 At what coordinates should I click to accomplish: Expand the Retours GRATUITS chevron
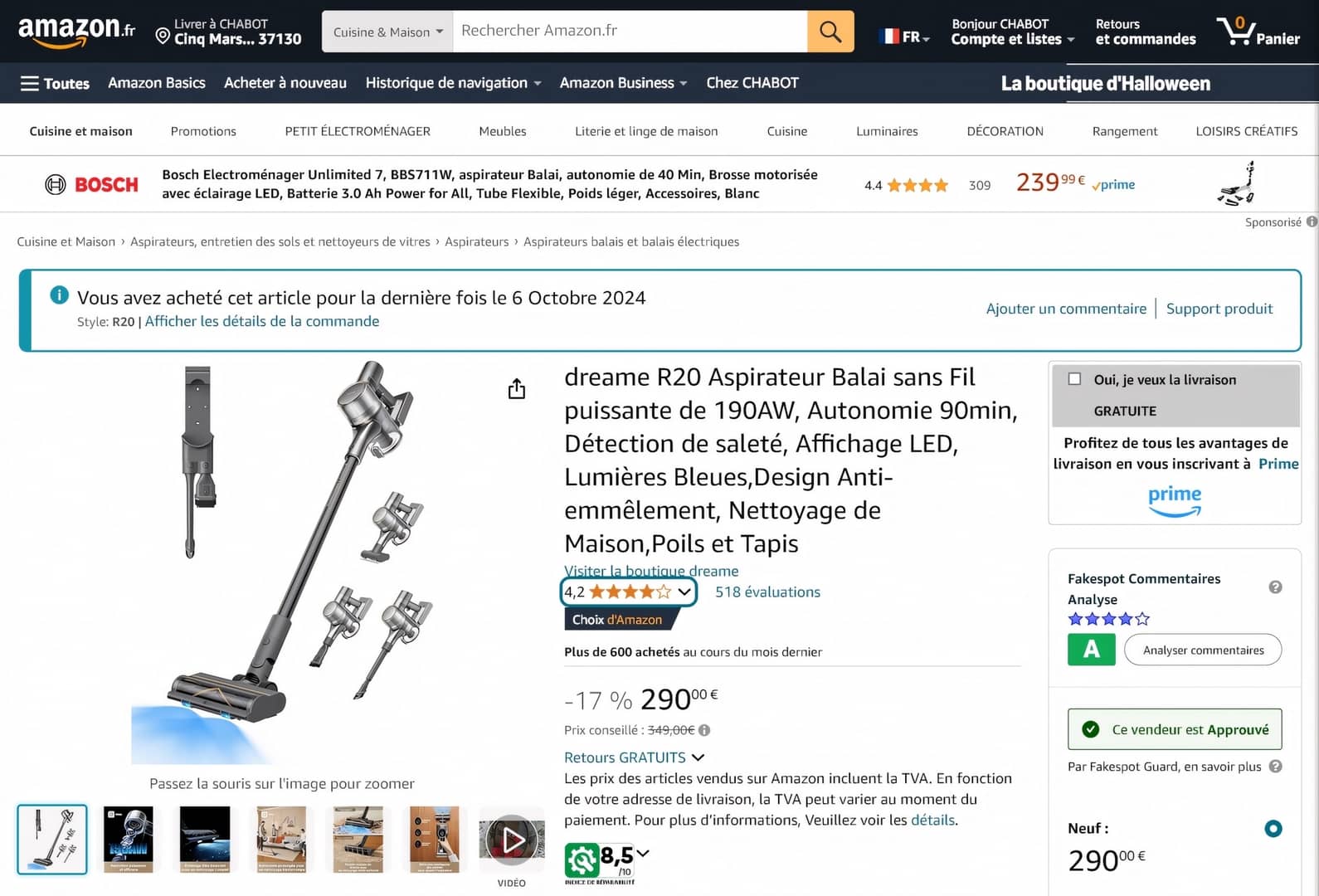point(698,757)
